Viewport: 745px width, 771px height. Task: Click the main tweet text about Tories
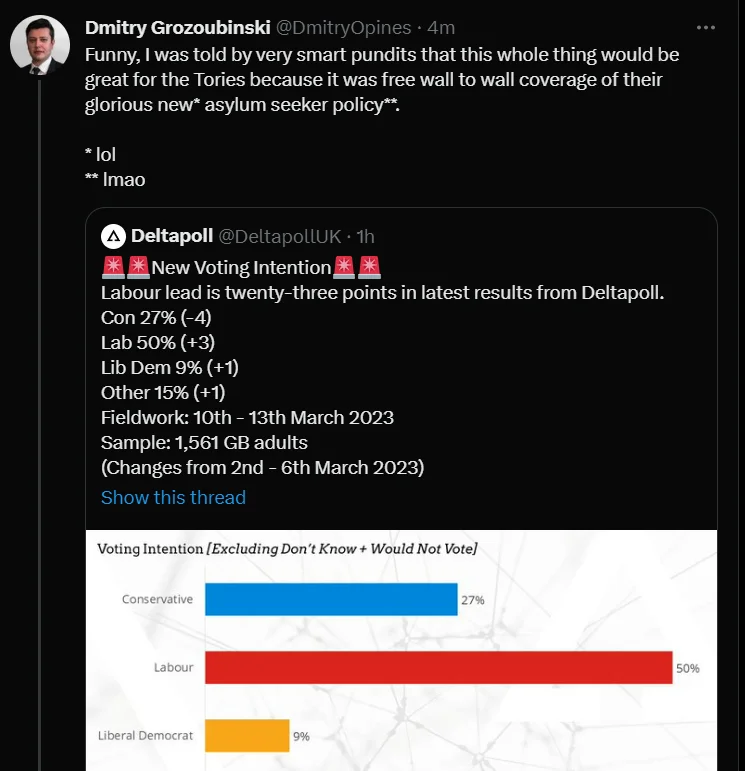[382, 80]
